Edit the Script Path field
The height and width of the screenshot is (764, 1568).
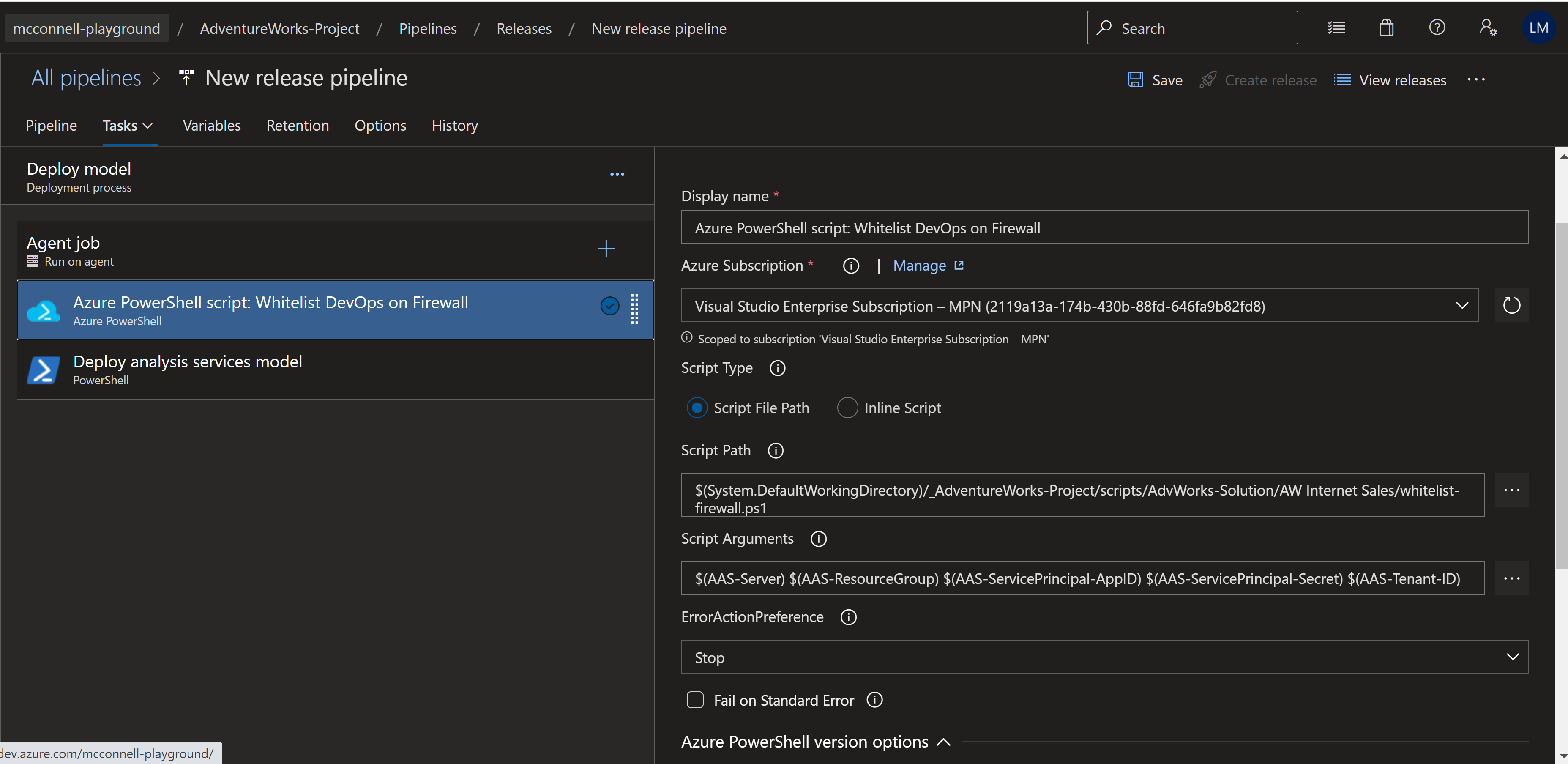(1082, 496)
